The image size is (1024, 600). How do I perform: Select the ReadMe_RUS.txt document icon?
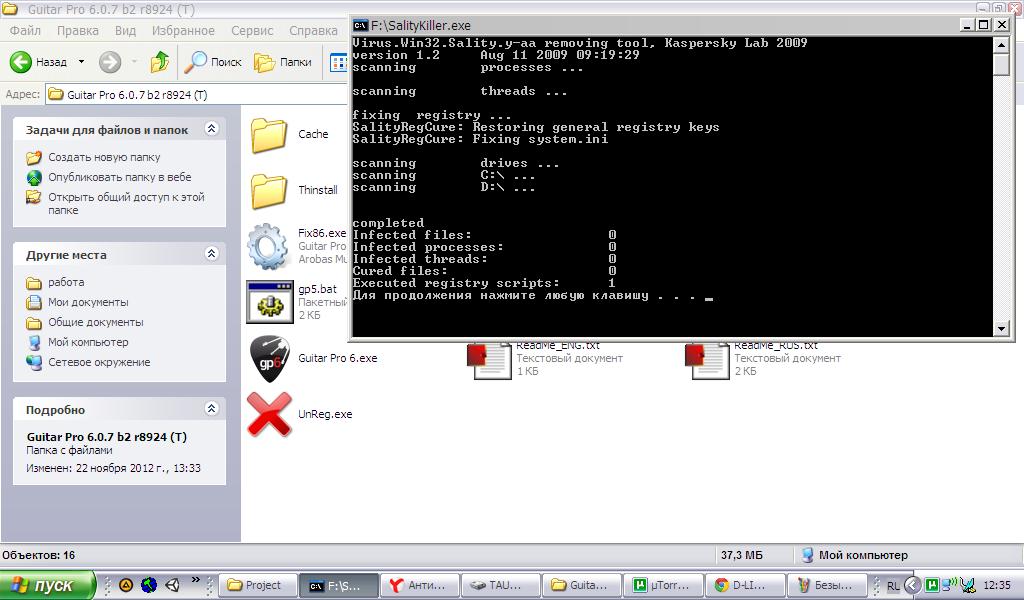click(707, 358)
